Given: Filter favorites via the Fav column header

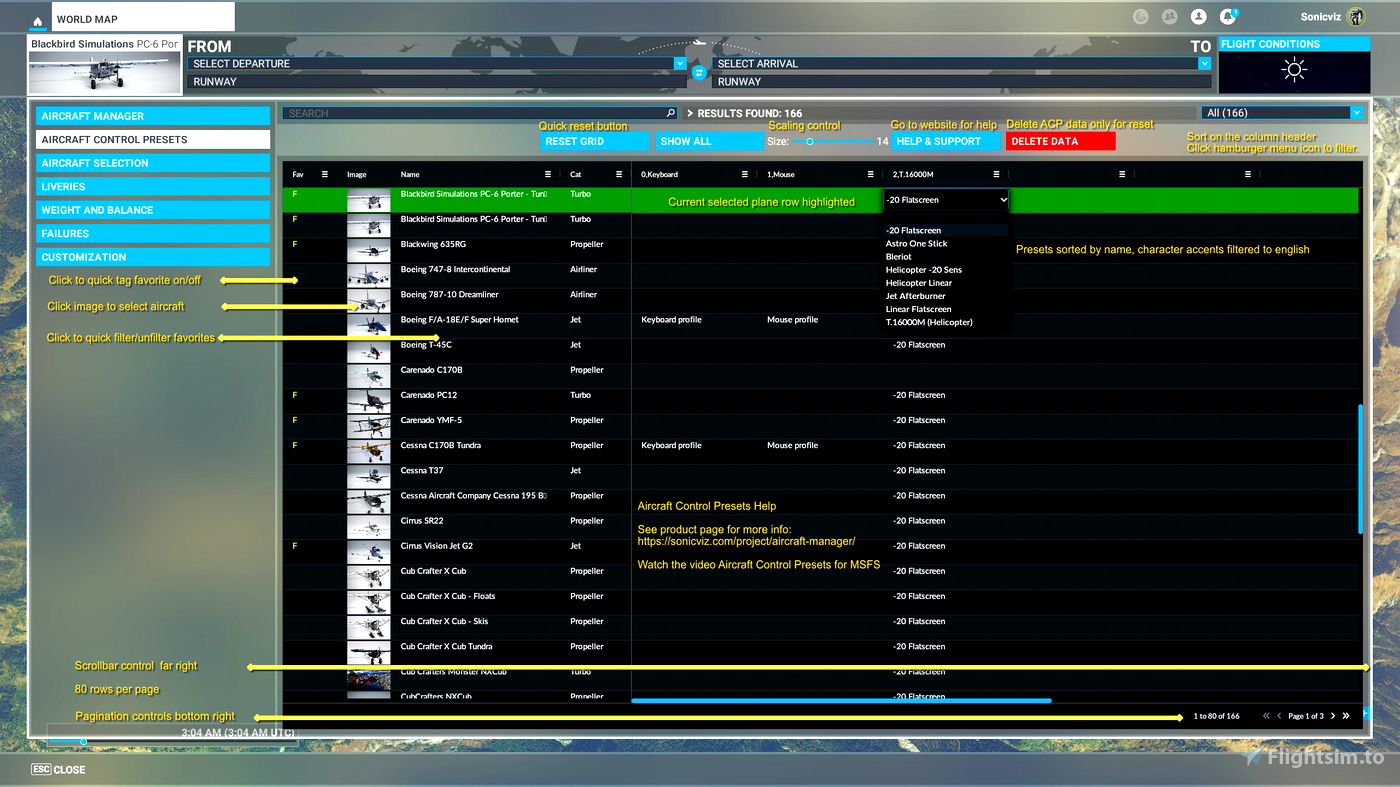Looking at the screenshot, I should [298, 174].
